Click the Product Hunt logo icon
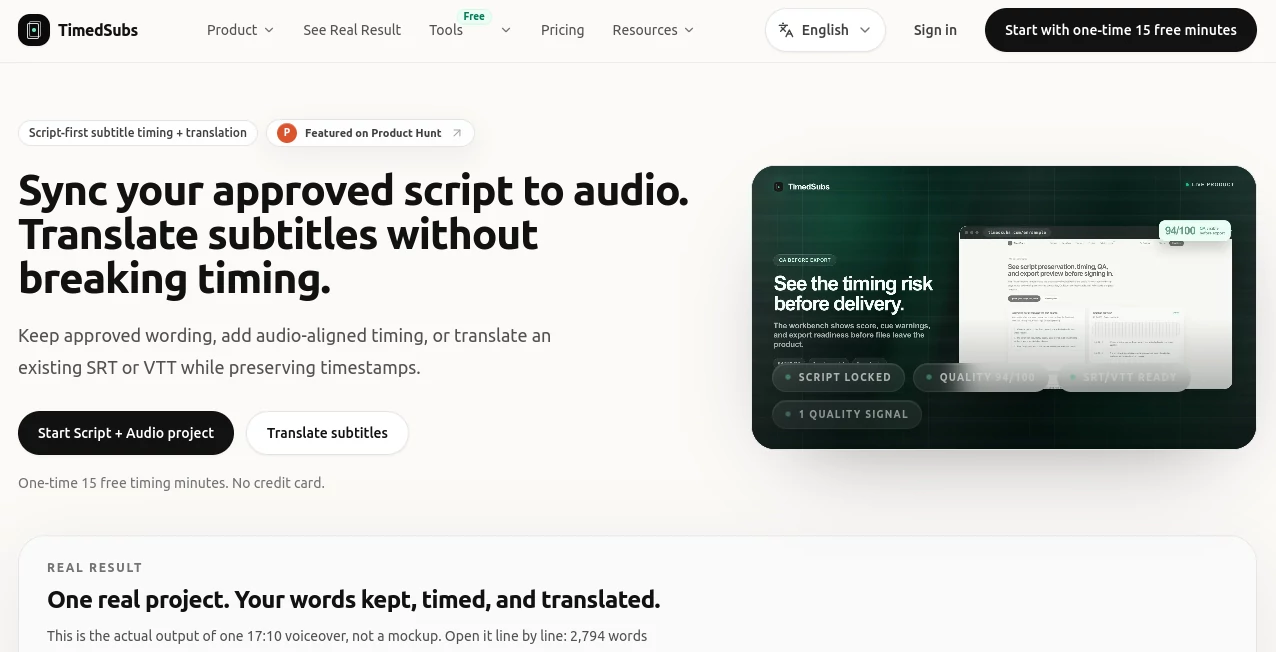 tap(287, 133)
